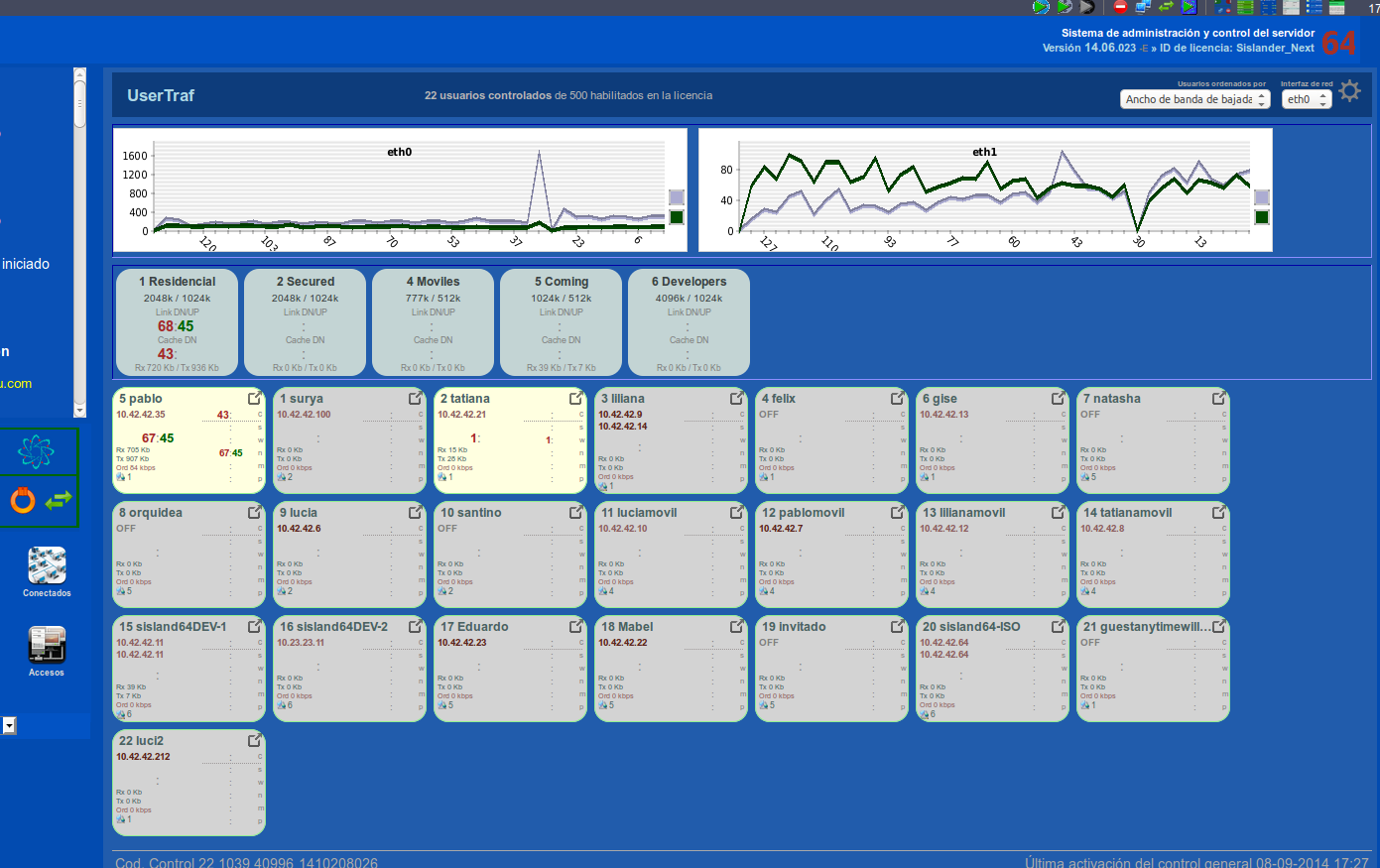Open the '12 pablomovil' user card

click(832, 555)
